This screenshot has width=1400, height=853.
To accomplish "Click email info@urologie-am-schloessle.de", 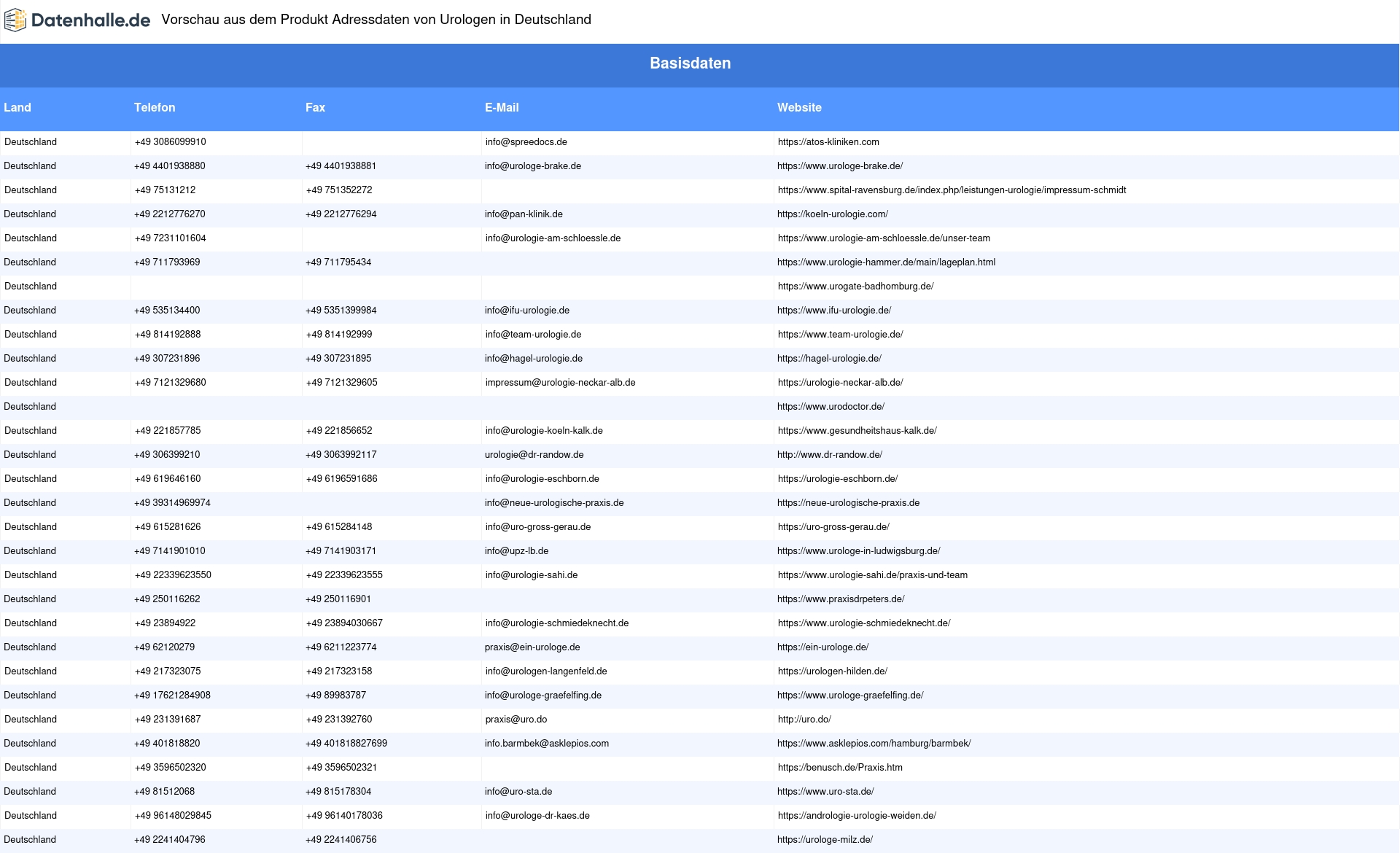I will point(553,238).
